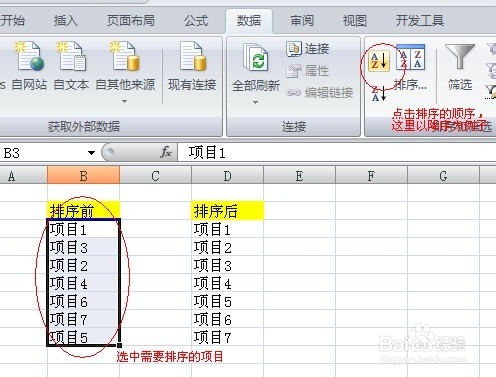496x377 pixels.
Task: Open the 页面布局 (Page Layout) tab
Action: (x=131, y=21)
